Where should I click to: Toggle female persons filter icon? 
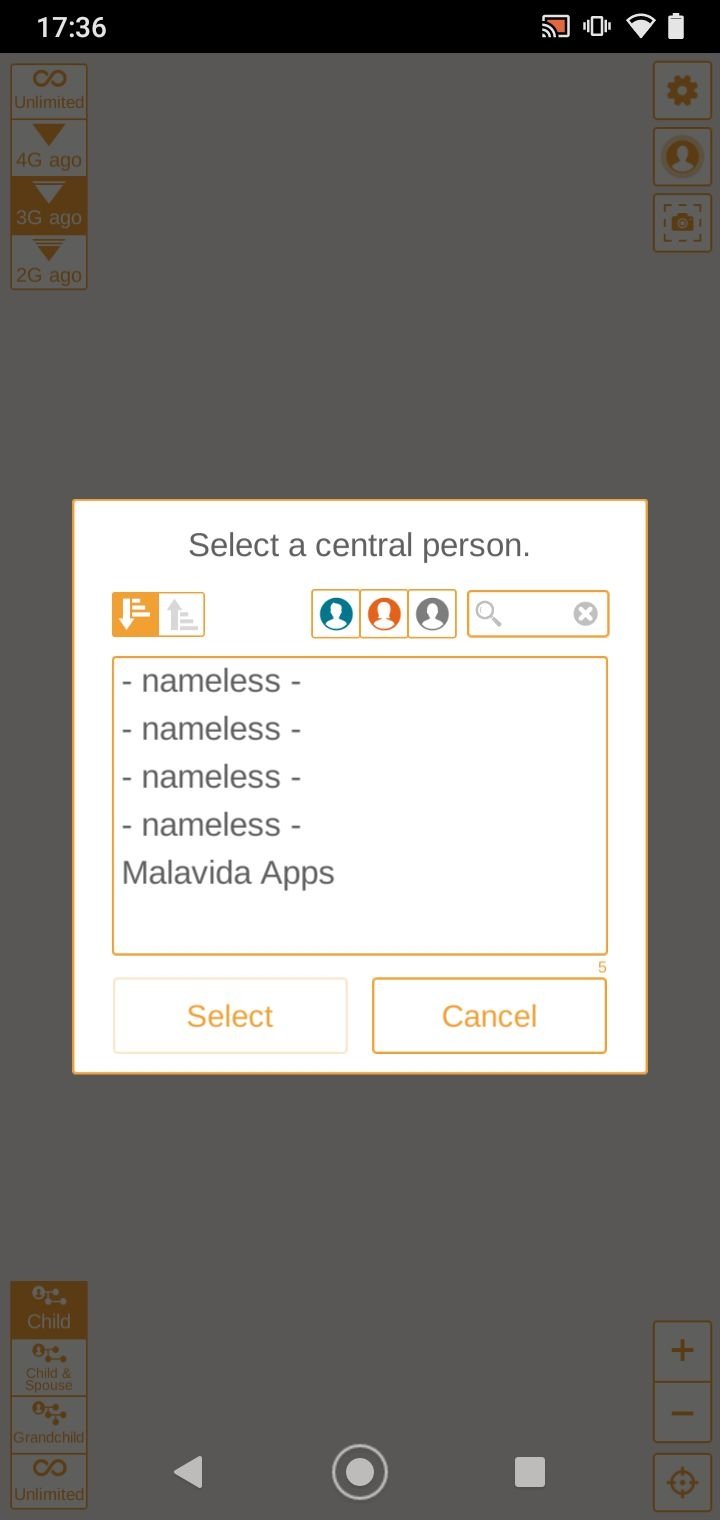point(384,614)
